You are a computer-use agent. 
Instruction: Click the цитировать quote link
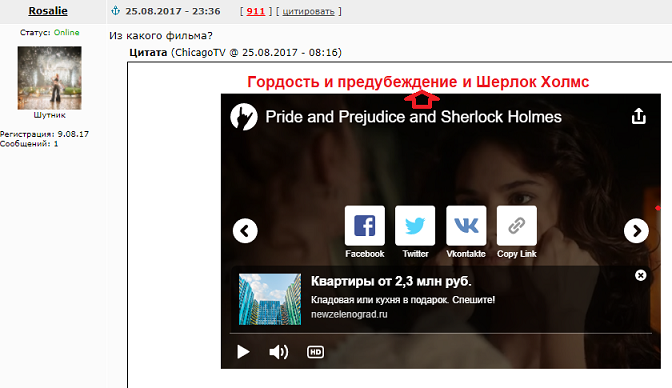coord(308,12)
